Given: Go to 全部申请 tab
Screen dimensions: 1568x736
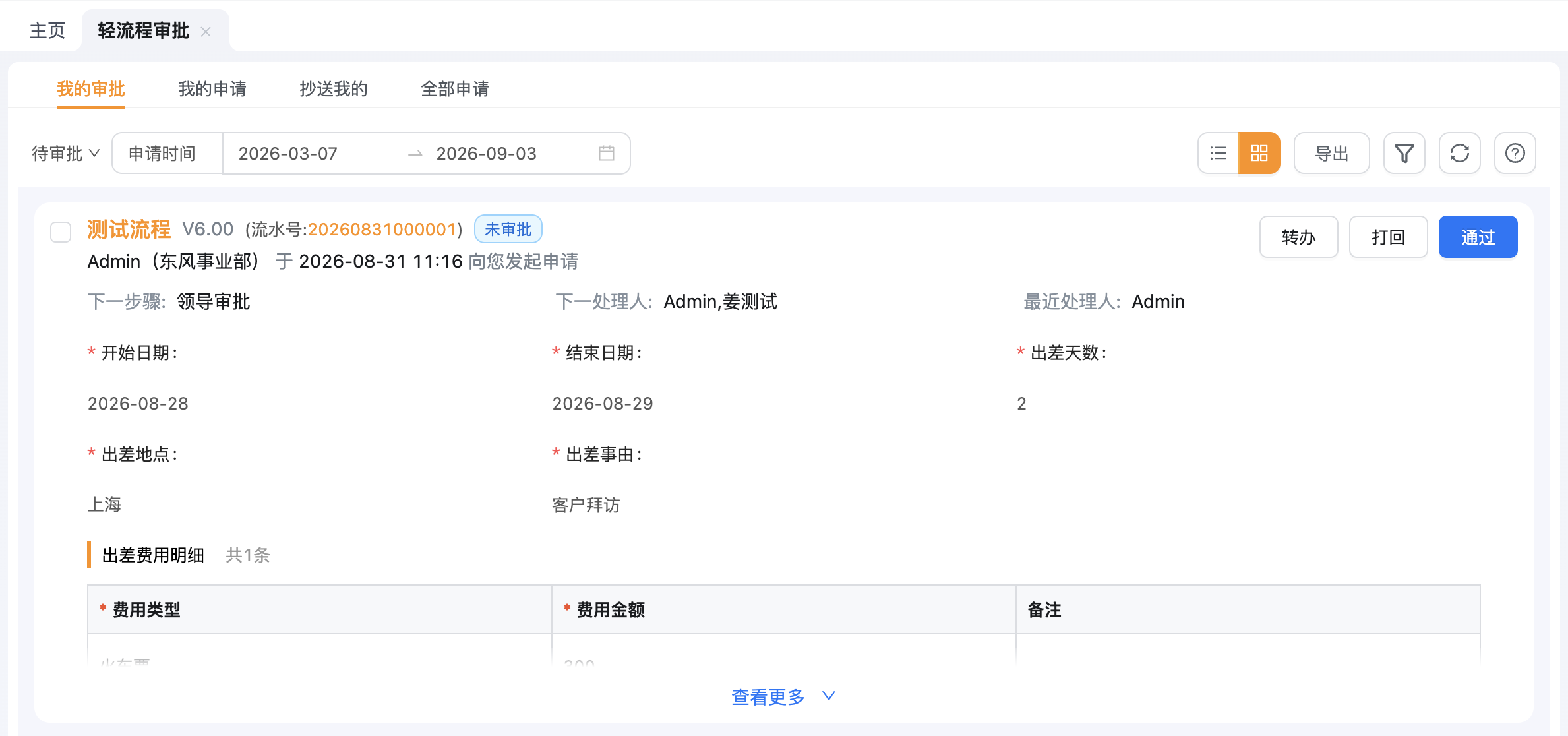Looking at the screenshot, I should pyautogui.click(x=455, y=89).
